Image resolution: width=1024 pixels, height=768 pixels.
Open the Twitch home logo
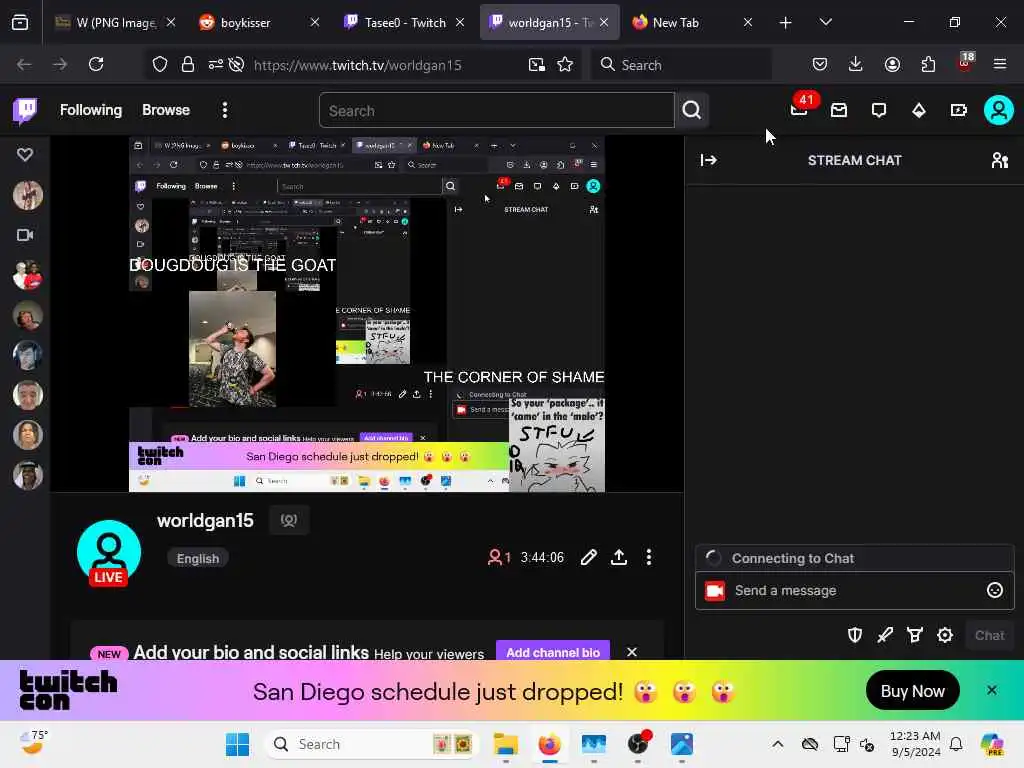pos(25,110)
